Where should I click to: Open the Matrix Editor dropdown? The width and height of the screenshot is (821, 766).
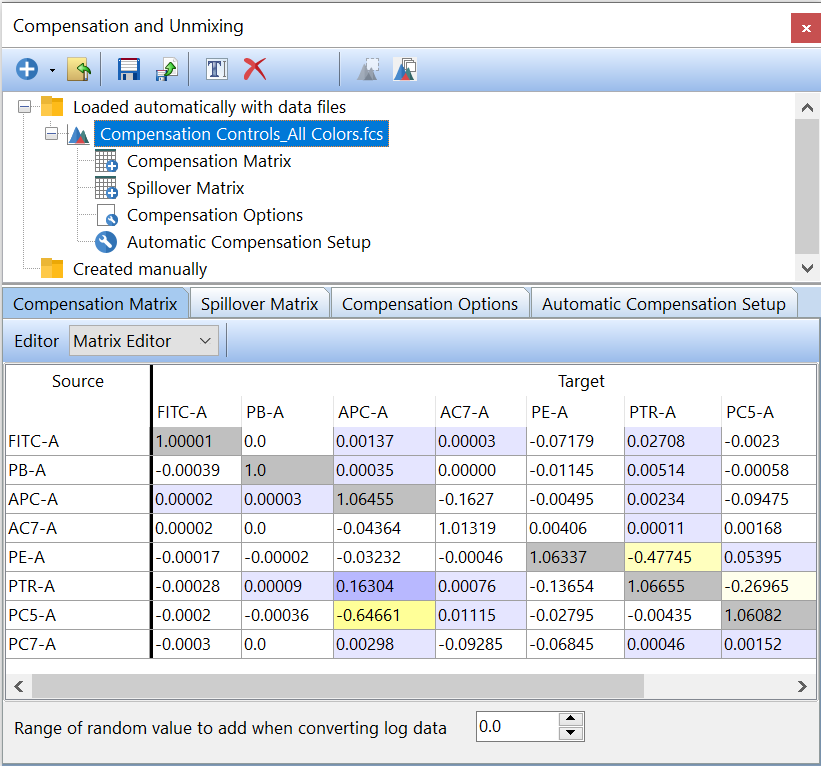(143, 341)
